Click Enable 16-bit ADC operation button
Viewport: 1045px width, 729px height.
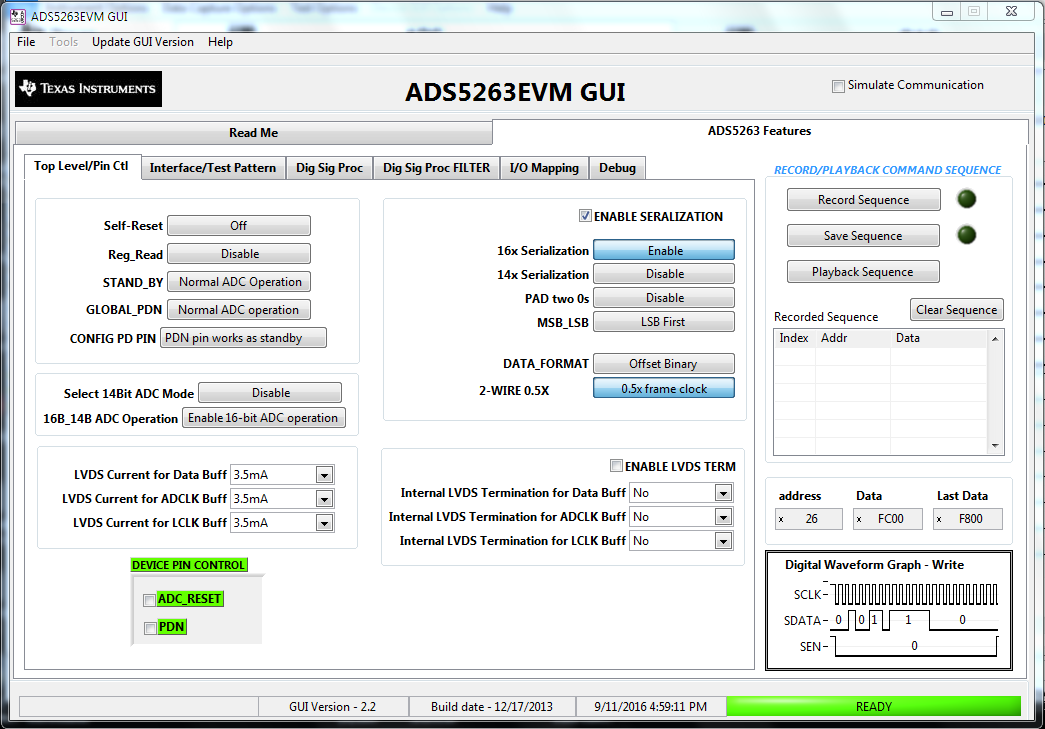[x=264, y=418]
